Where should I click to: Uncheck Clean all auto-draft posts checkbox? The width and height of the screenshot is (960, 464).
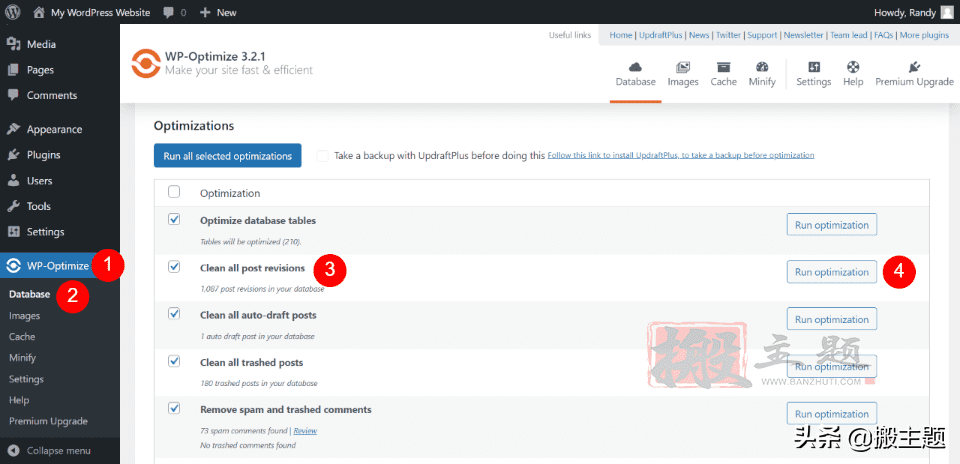[174, 313]
